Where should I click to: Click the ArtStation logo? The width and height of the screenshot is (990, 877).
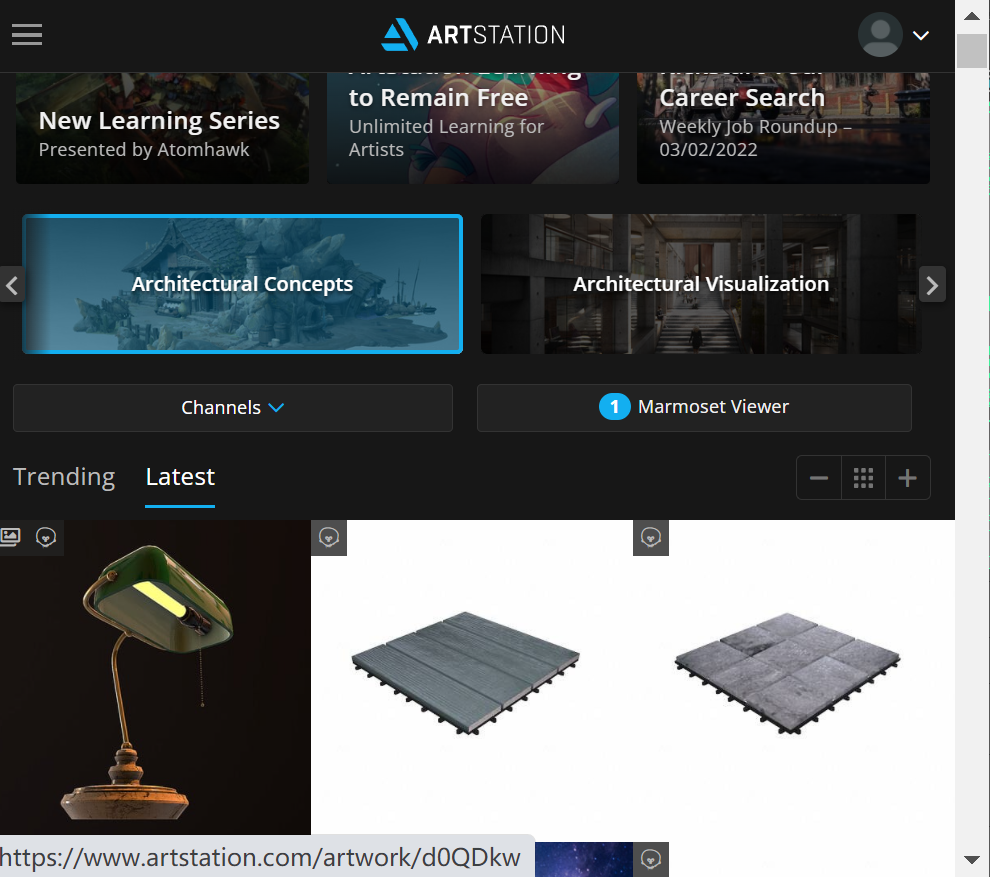coord(471,34)
